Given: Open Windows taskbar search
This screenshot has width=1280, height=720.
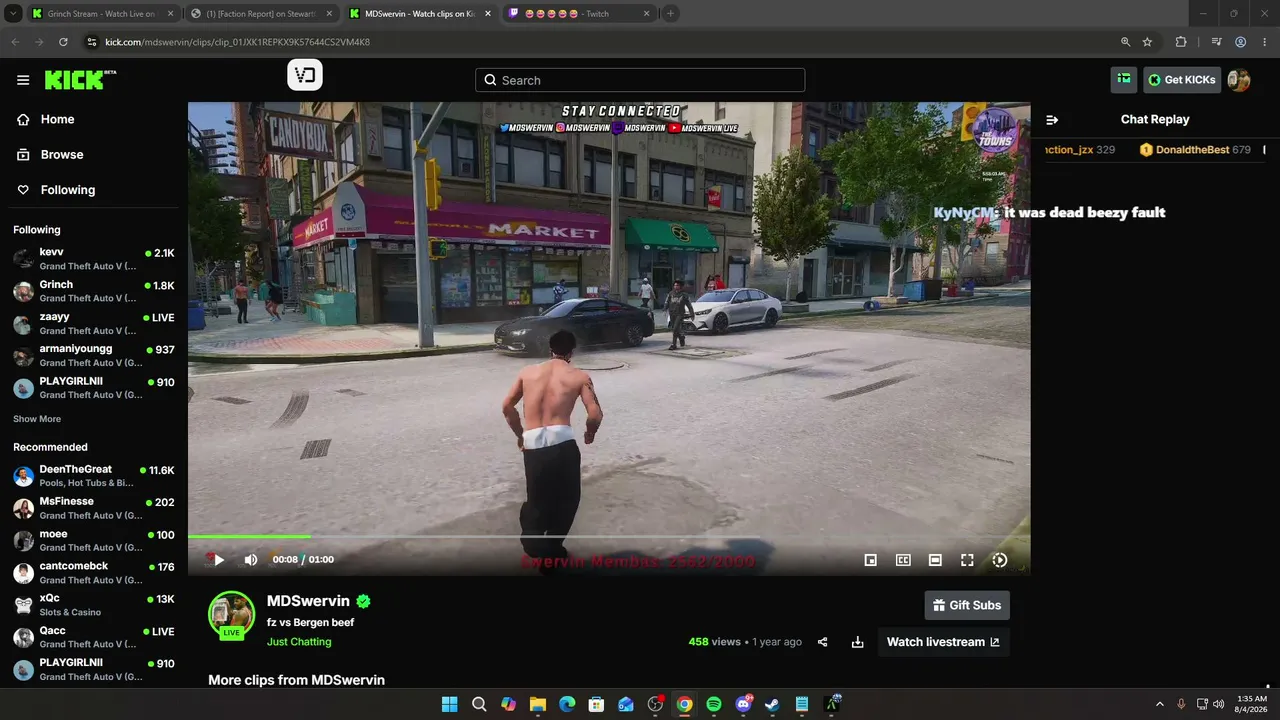Looking at the screenshot, I should click(479, 704).
